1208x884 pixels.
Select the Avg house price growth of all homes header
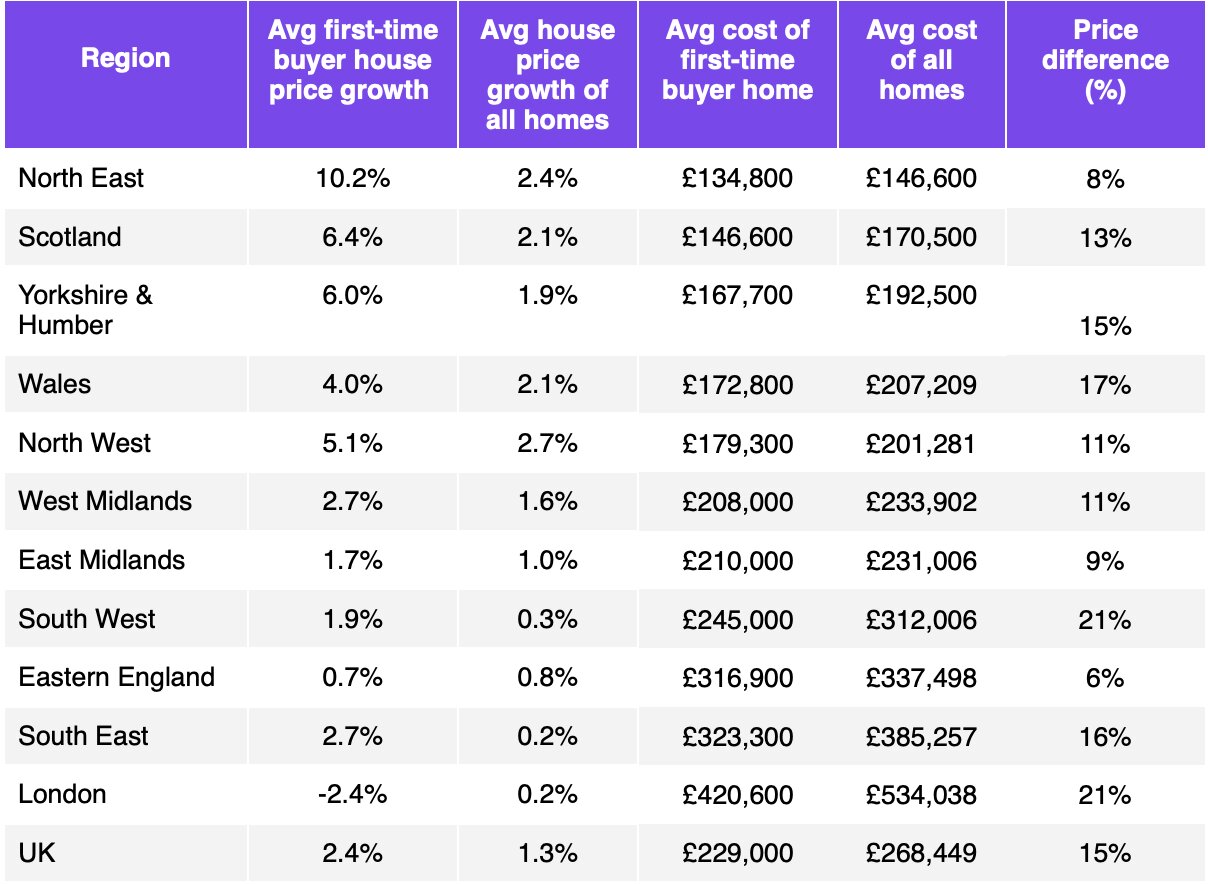548,75
